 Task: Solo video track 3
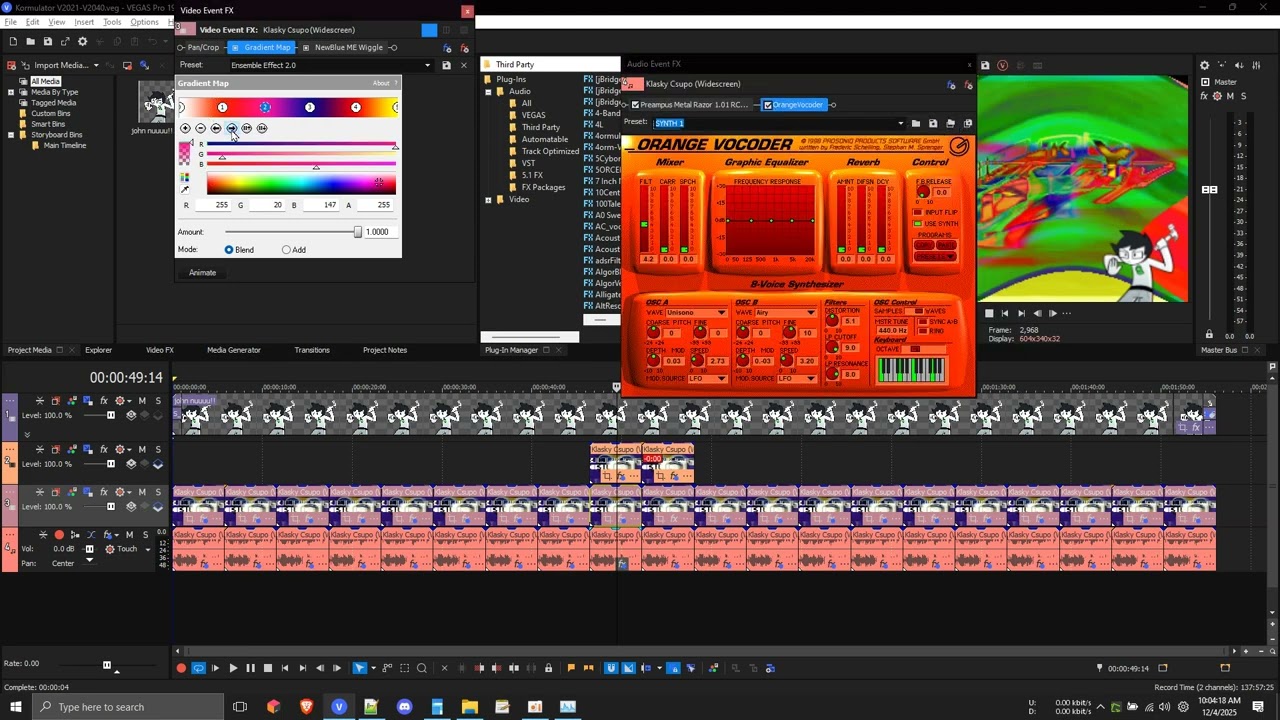pyautogui.click(x=158, y=492)
